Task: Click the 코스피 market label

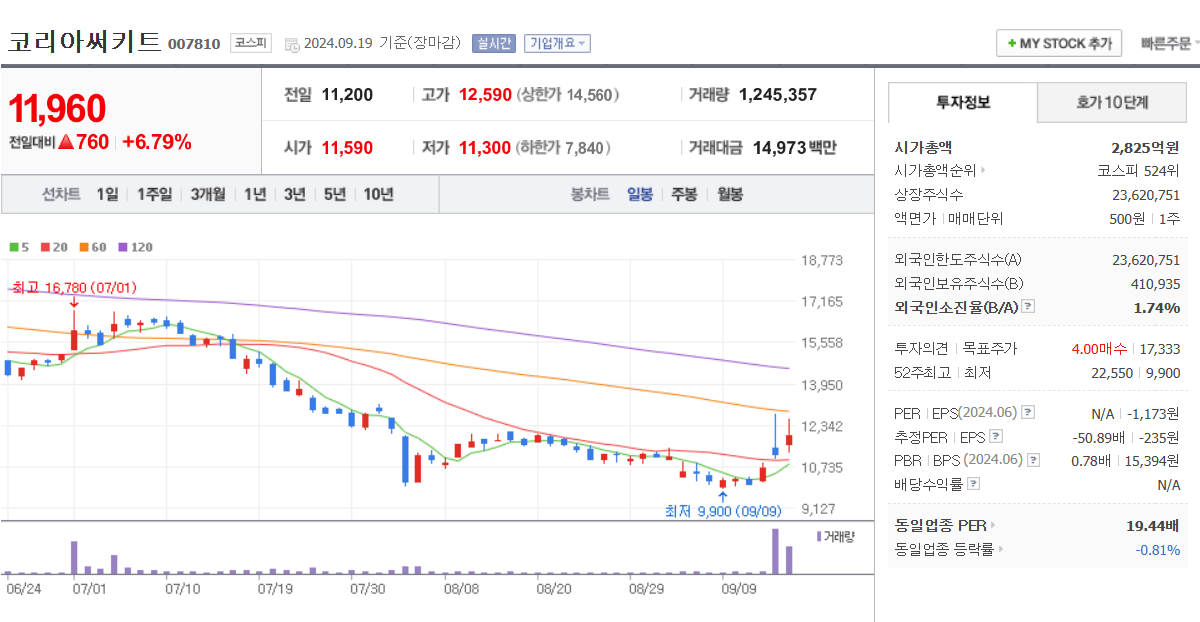Action: pos(250,43)
